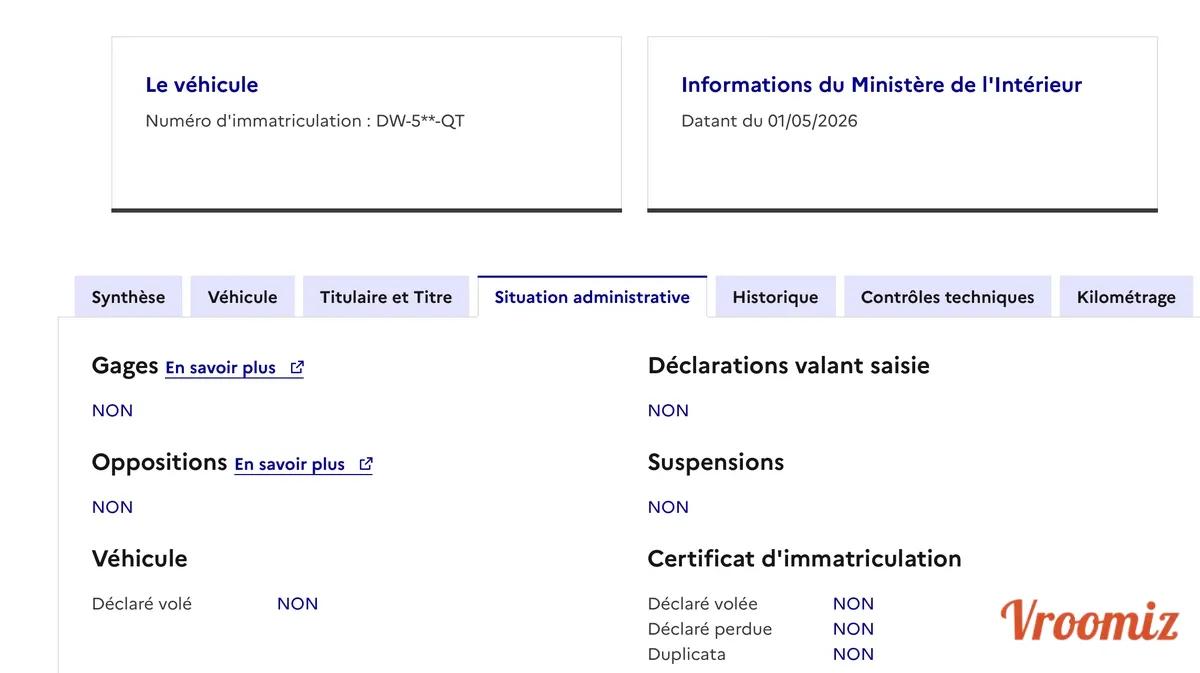Click 'Déclarations valant saisie' heading
The width and height of the screenshot is (1200, 673).
tap(789, 366)
